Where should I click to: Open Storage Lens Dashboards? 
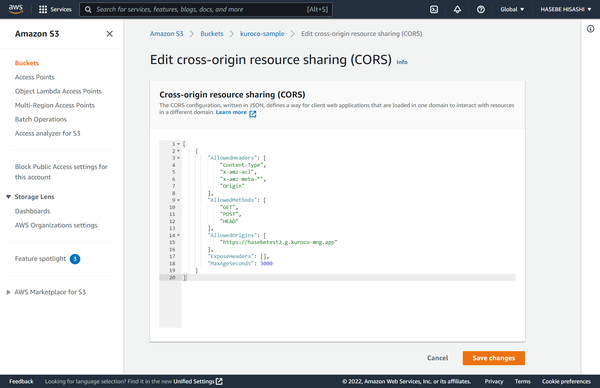click(x=32, y=211)
